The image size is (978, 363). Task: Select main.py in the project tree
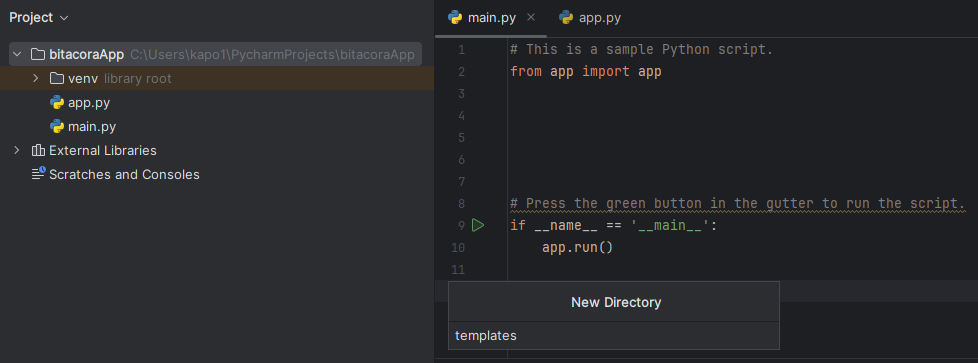point(92,127)
